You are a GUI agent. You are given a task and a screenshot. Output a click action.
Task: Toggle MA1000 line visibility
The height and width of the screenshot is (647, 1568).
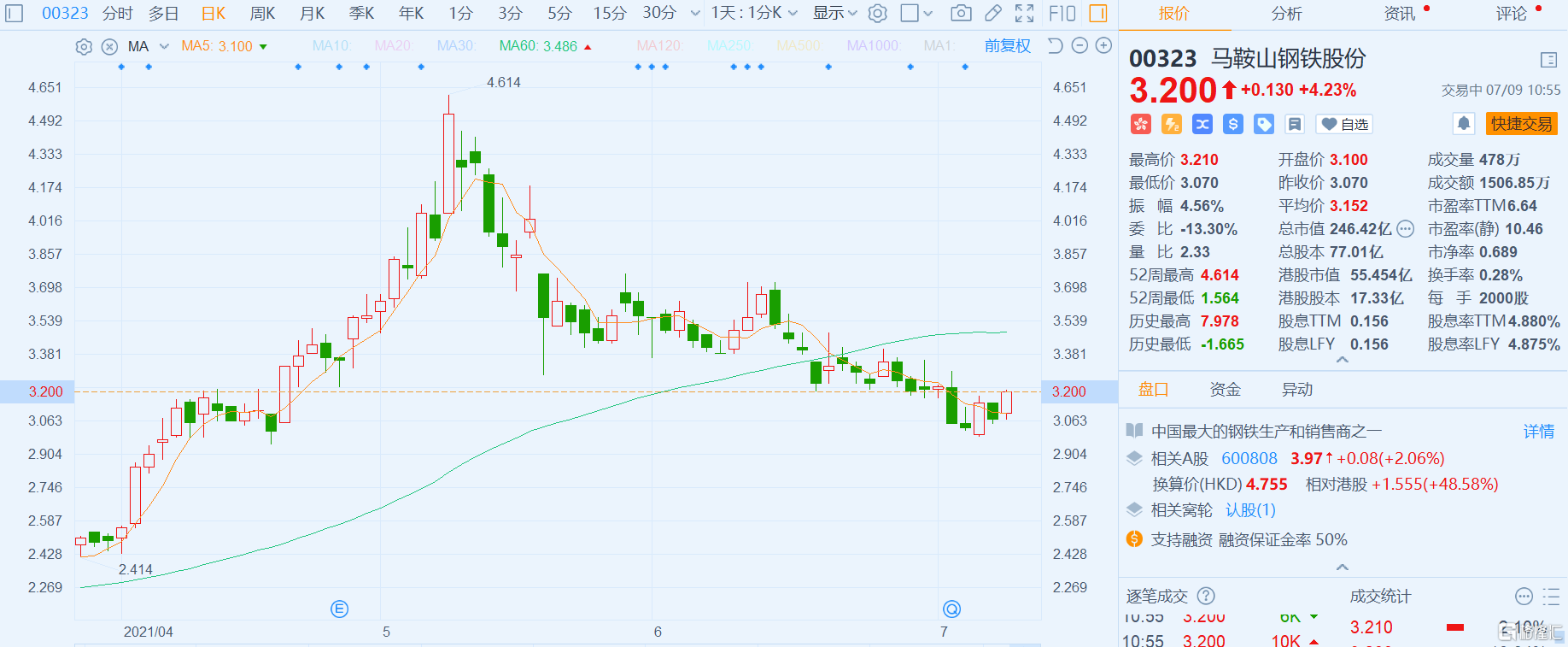click(873, 45)
